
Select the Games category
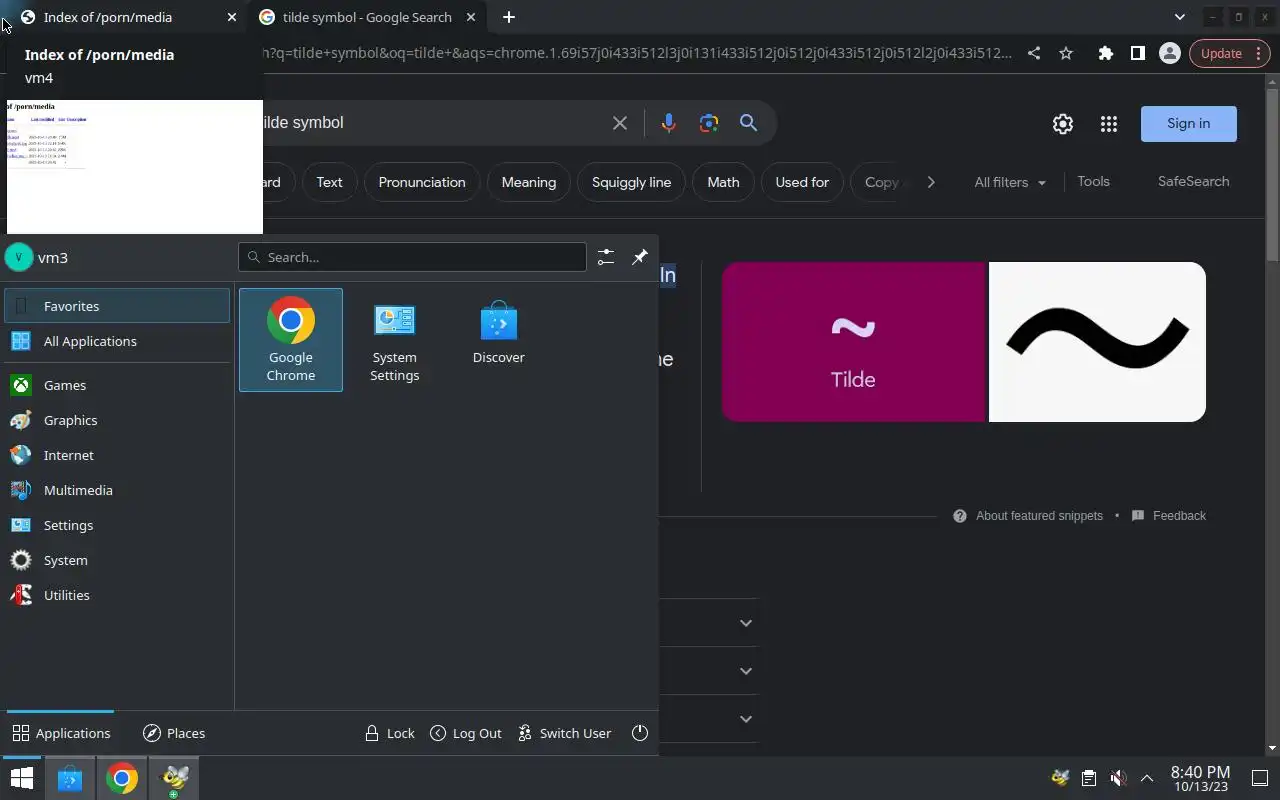click(117, 385)
